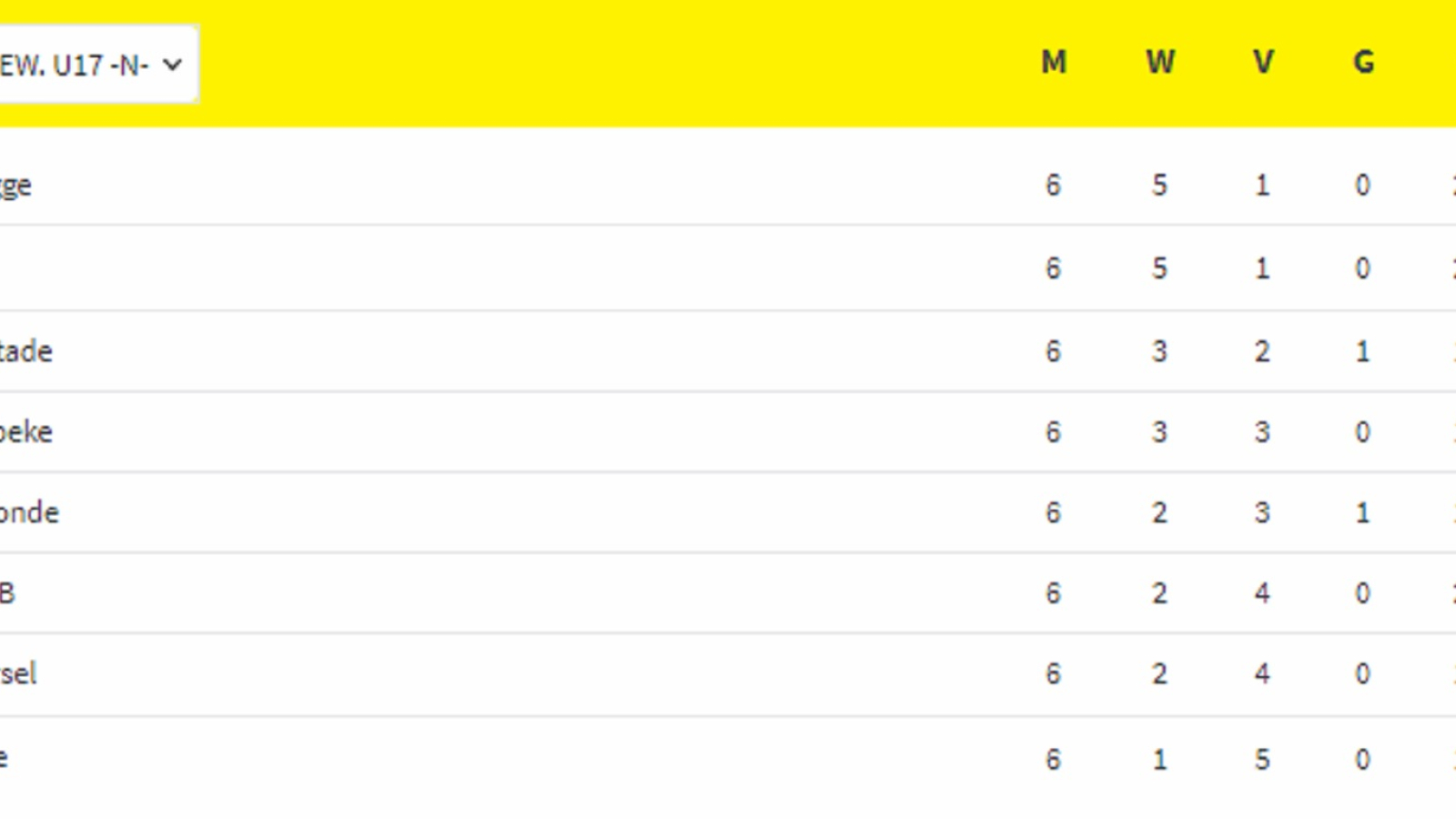Click the W value 5 in the 'ge' row
The height and width of the screenshot is (819, 1456).
coord(1159,186)
